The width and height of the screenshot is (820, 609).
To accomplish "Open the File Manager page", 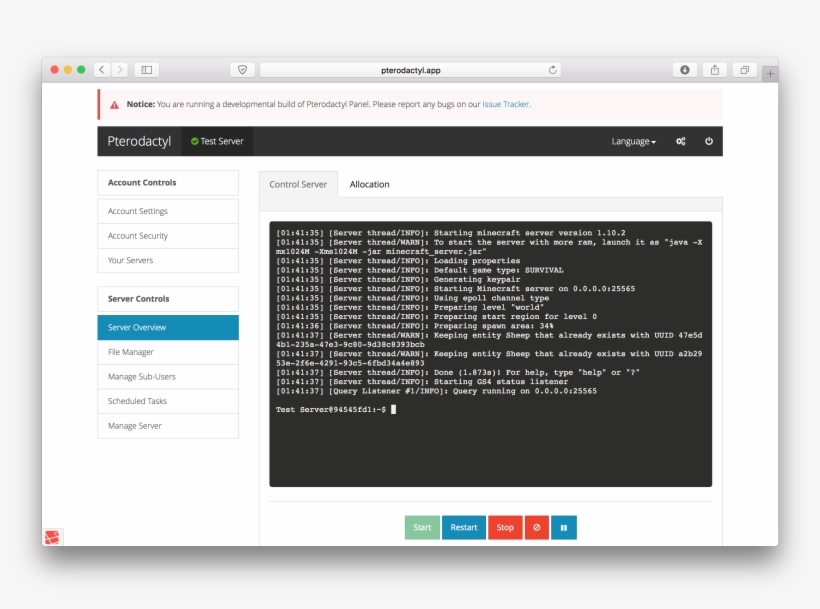I will coord(168,352).
